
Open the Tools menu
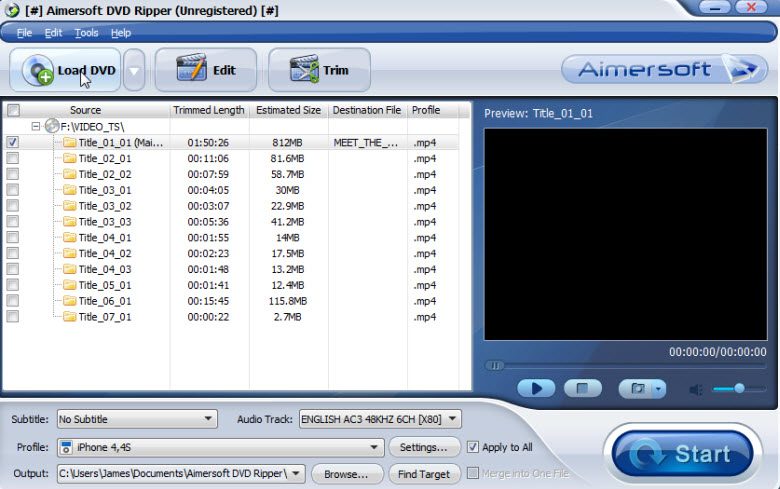click(x=87, y=33)
